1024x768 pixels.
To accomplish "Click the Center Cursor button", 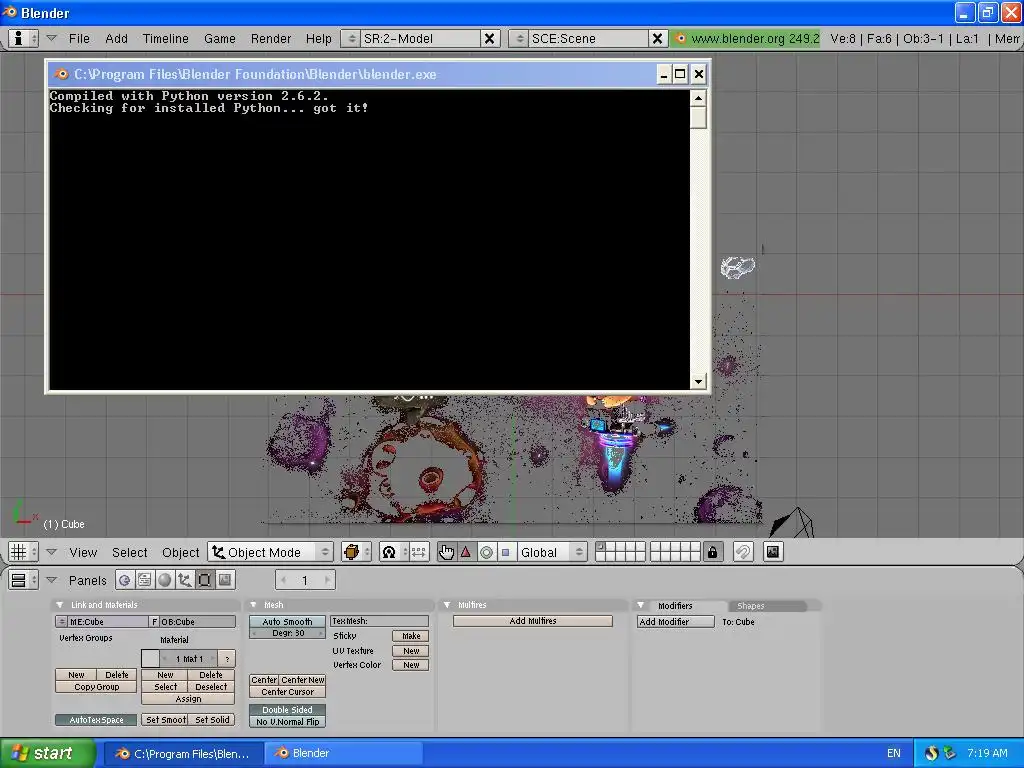I will tap(287, 692).
